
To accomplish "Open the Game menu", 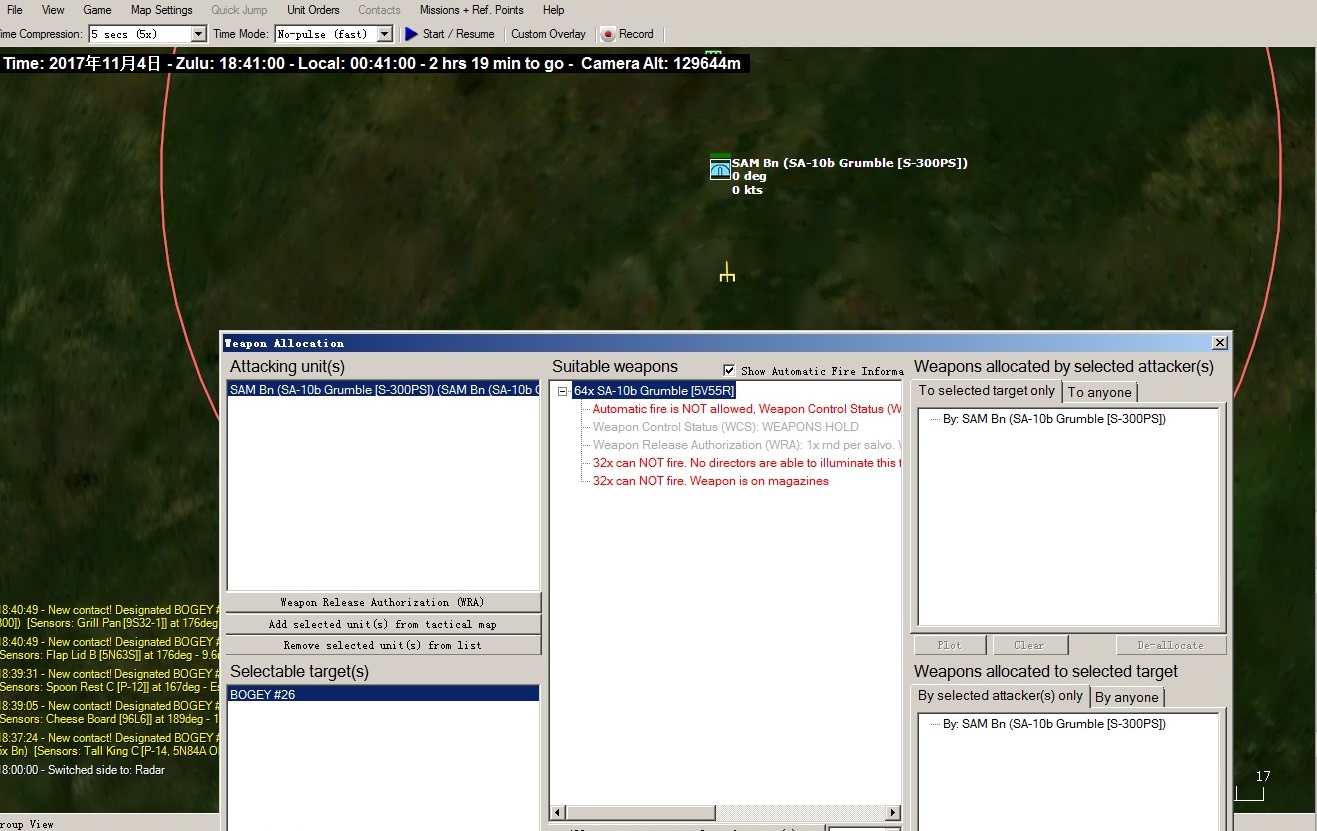I will 97,10.
